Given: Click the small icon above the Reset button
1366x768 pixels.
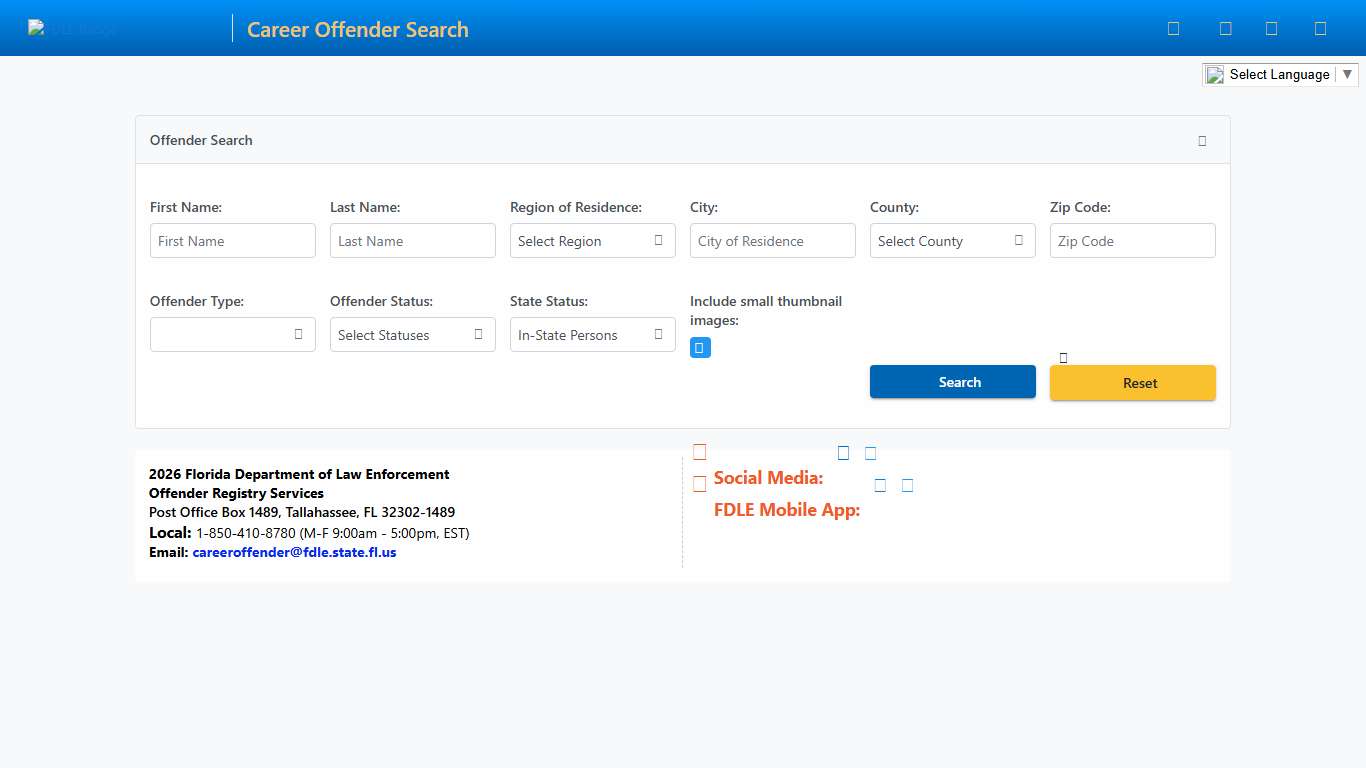Looking at the screenshot, I should pos(1063,358).
